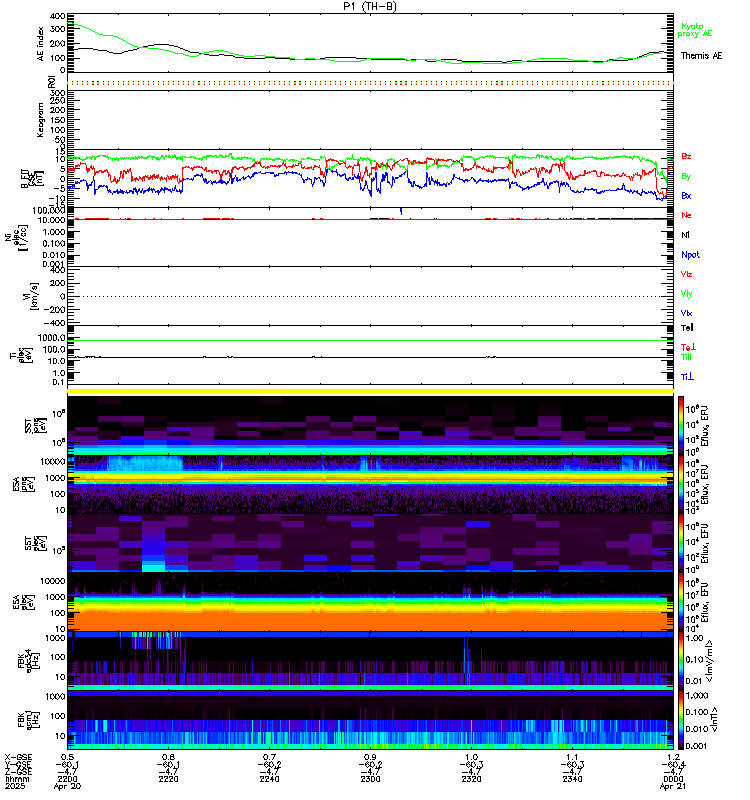Click the 2220 time tick label

(168, 779)
